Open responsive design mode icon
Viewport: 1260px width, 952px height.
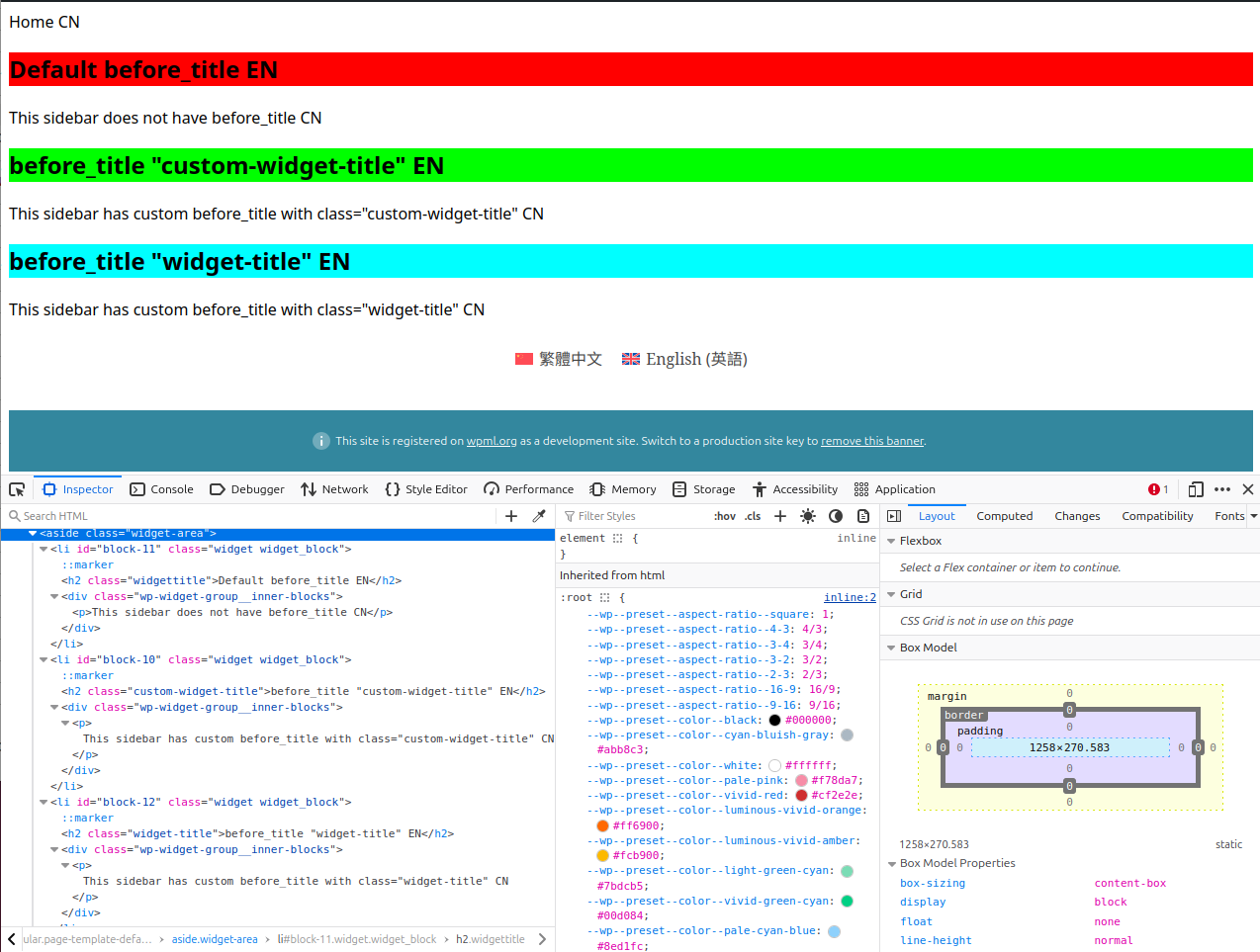pos(1196,489)
